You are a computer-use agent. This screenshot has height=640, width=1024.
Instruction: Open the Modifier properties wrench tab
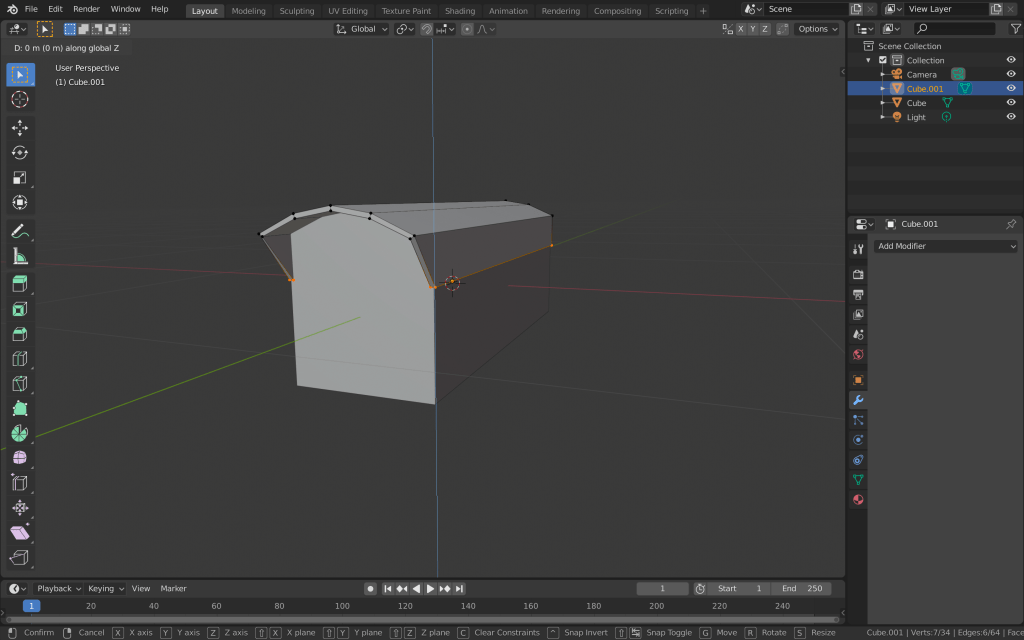click(x=858, y=400)
